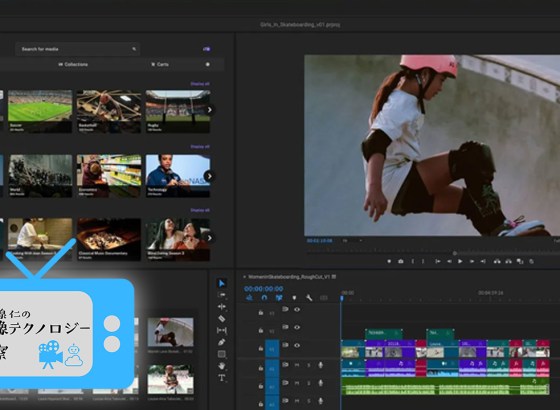This screenshot has width=560, height=410.
Task: Switch to the Collections tab
Action: click(x=73, y=64)
